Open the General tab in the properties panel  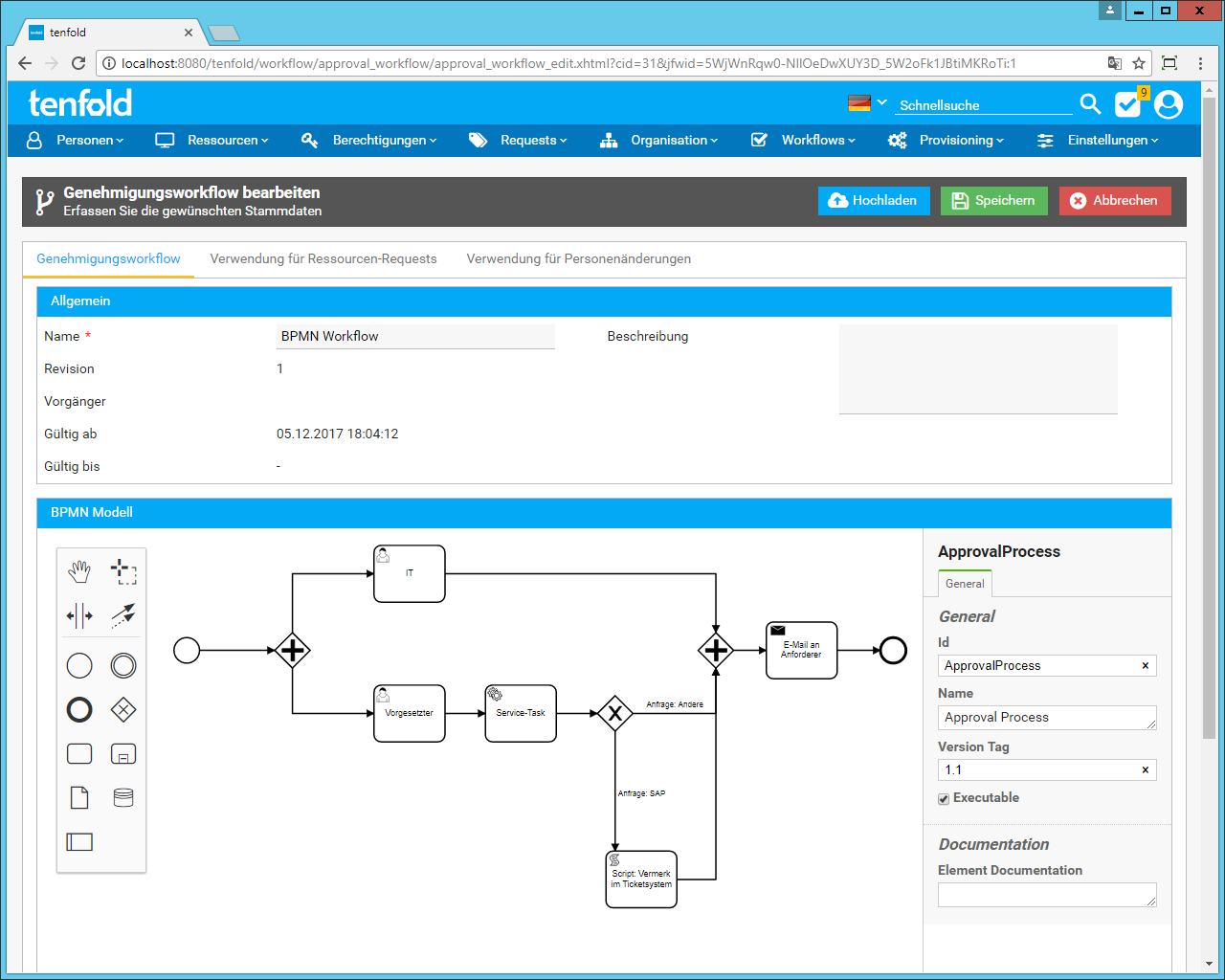965,583
